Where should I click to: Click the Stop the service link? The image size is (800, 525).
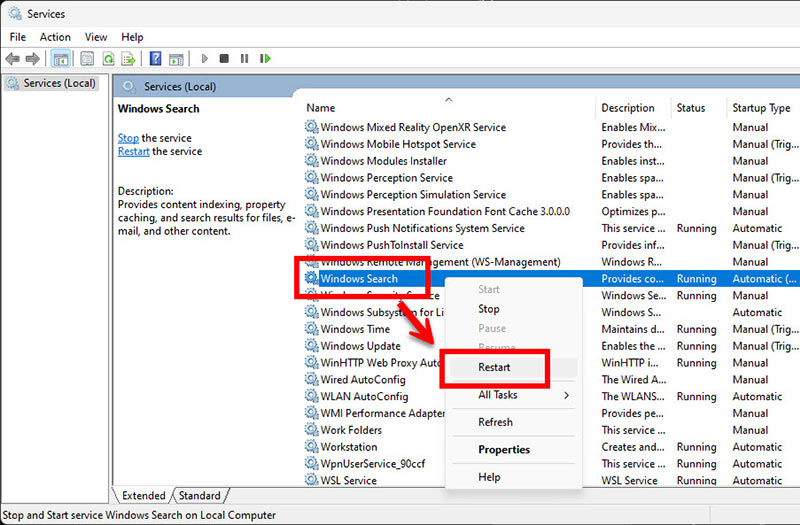pos(128,138)
